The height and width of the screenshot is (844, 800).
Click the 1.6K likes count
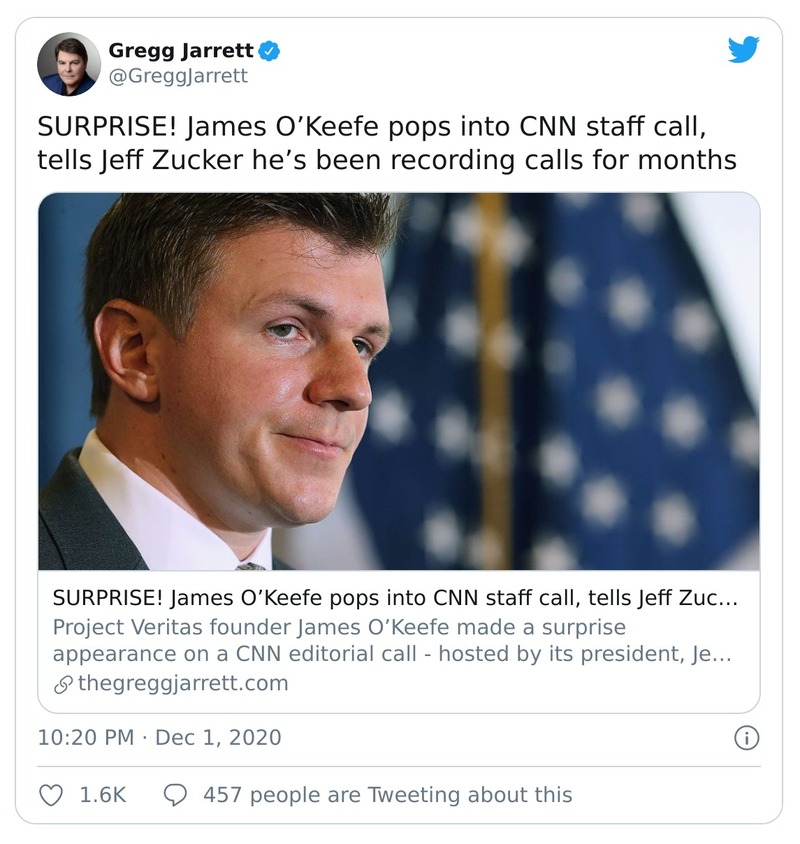(103, 795)
